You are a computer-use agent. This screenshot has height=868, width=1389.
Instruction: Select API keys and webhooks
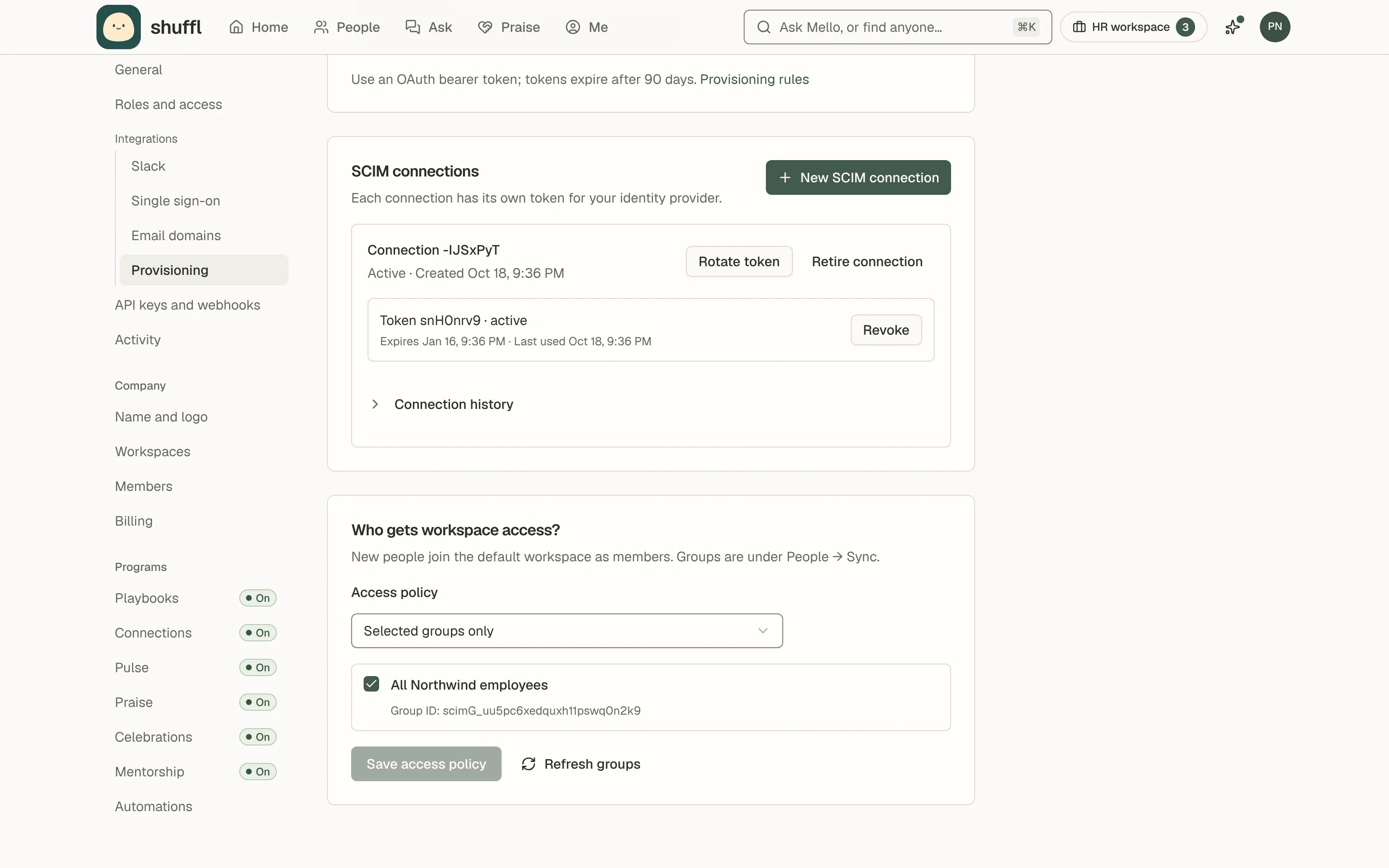point(188,305)
